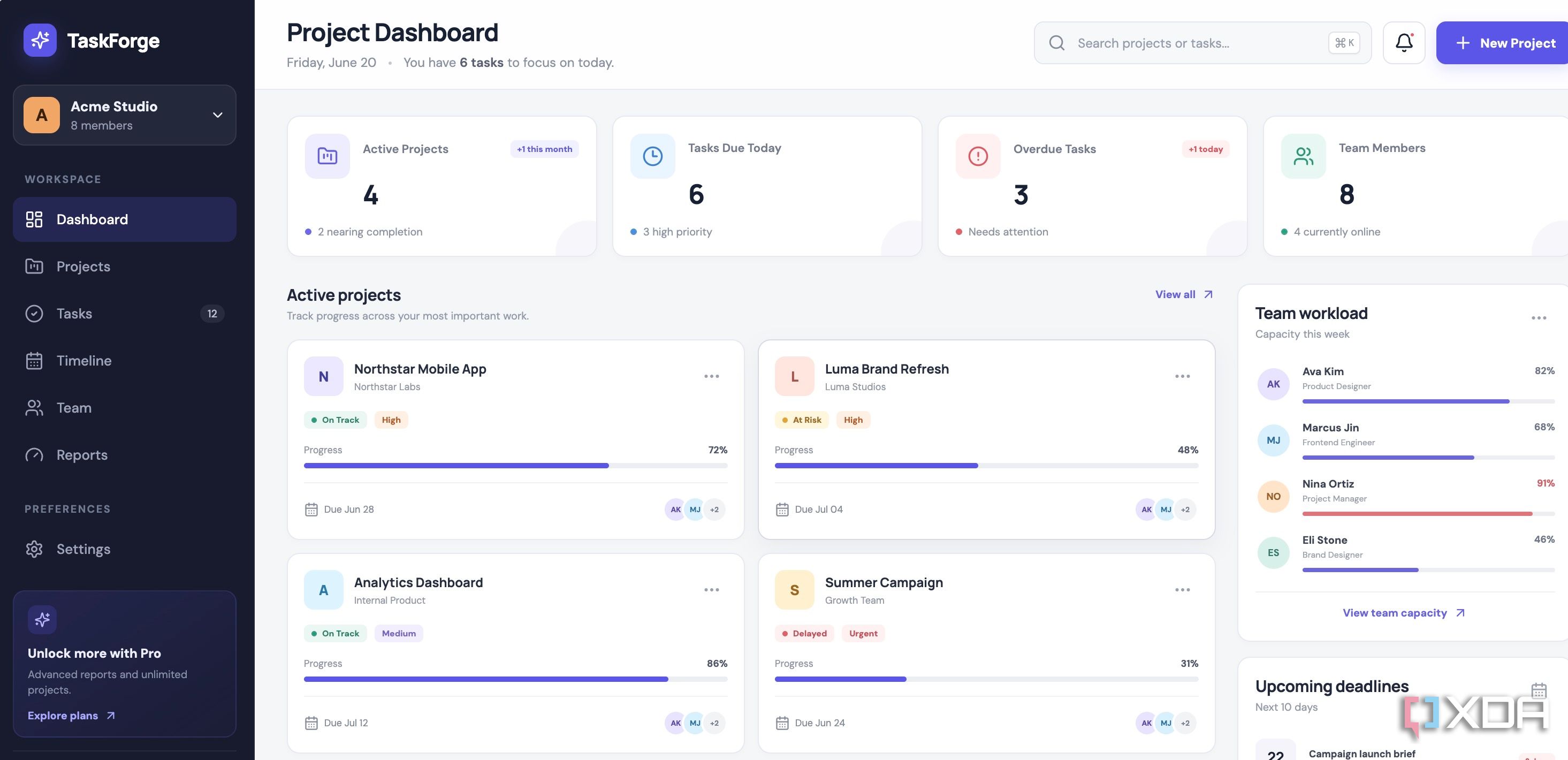The height and width of the screenshot is (760, 1568).
Task: Expand the Acme Studio workspace switcher
Action: click(124, 115)
